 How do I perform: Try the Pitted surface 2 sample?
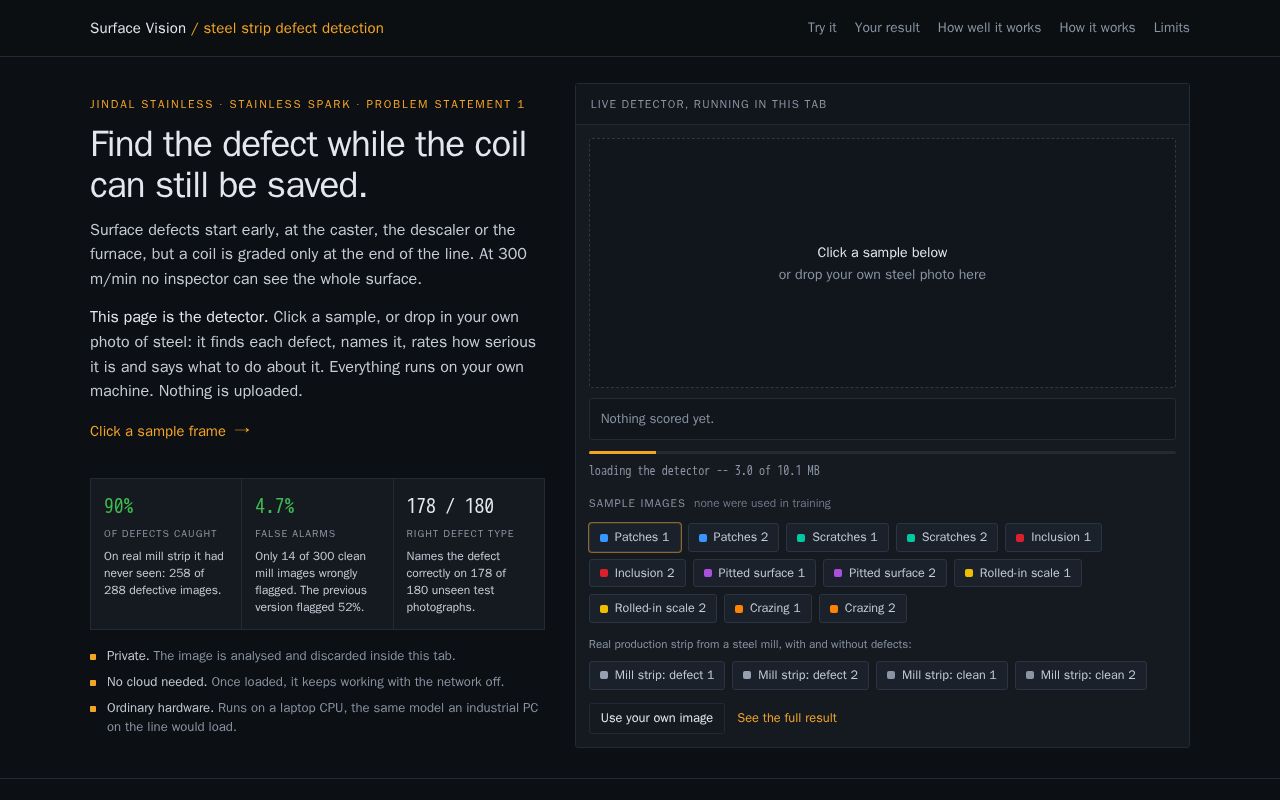[885, 573]
